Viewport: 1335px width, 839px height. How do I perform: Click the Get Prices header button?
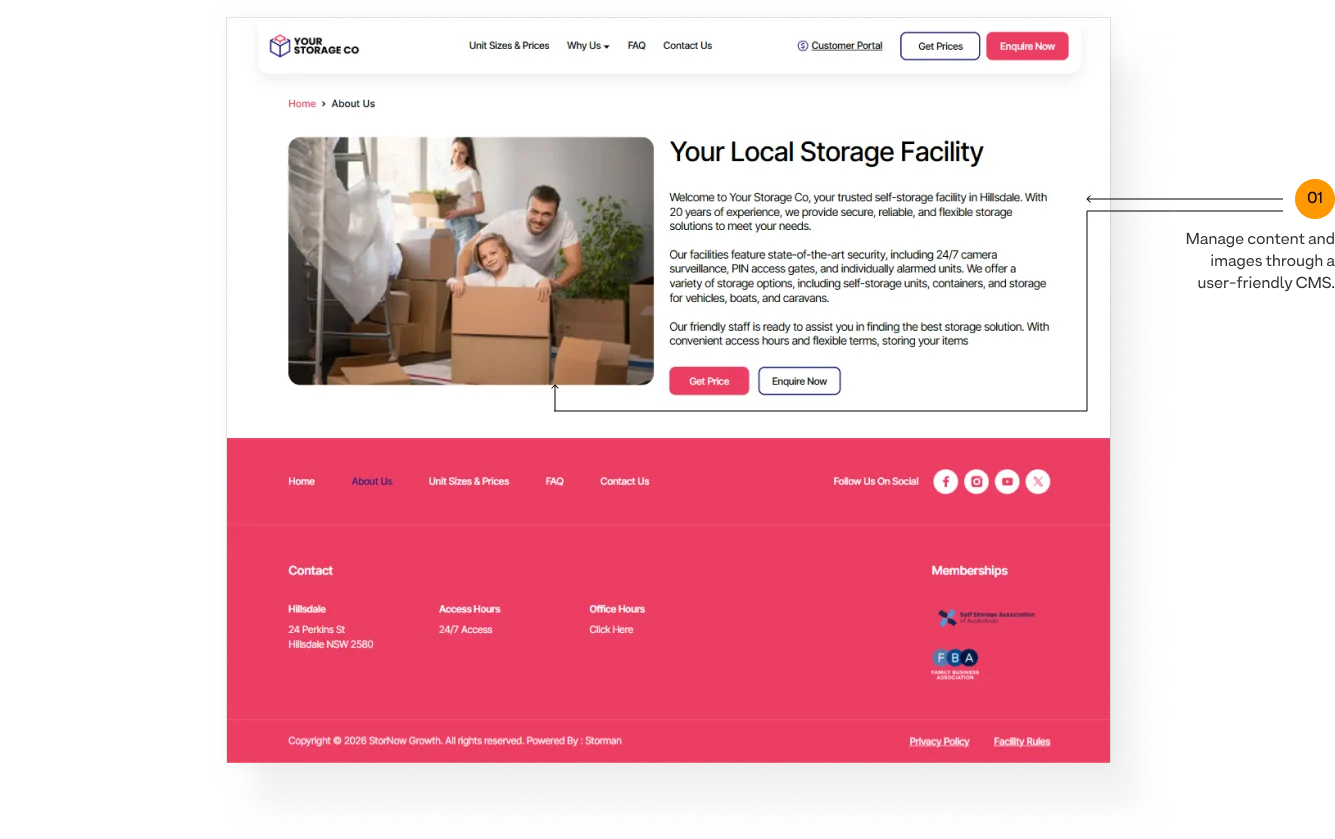pos(940,46)
